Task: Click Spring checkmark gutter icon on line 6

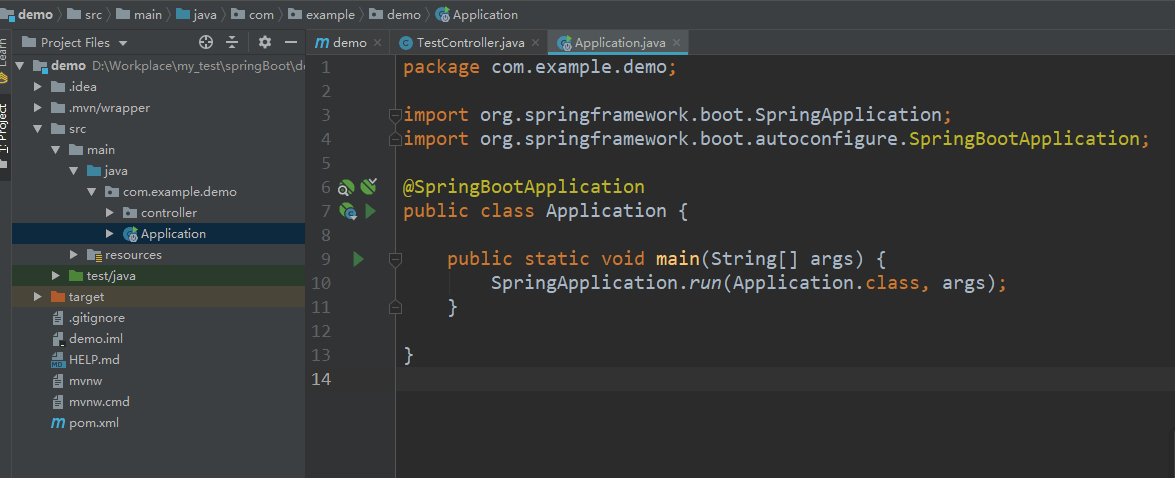Action: [369, 186]
